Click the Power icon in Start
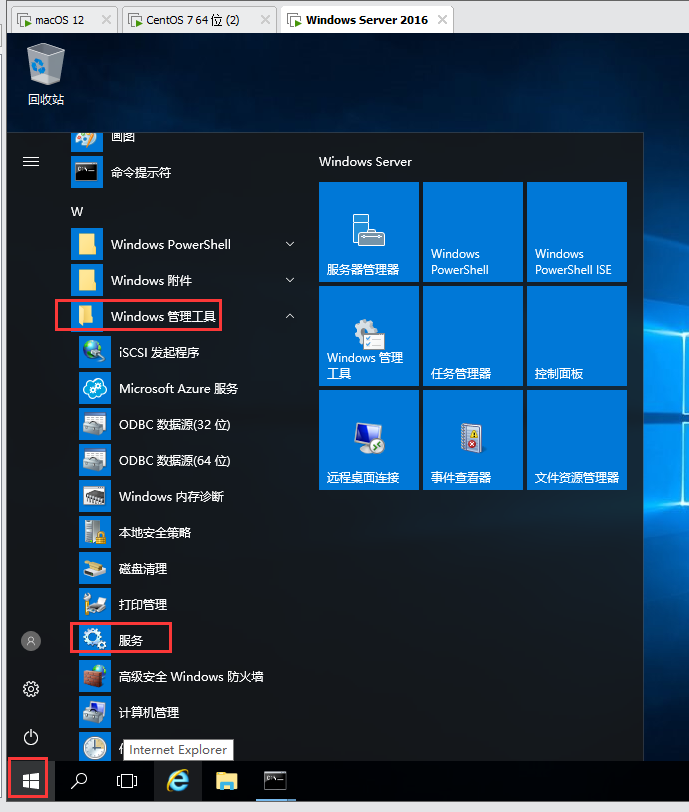This screenshot has height=812, width=689. [31, 737]
